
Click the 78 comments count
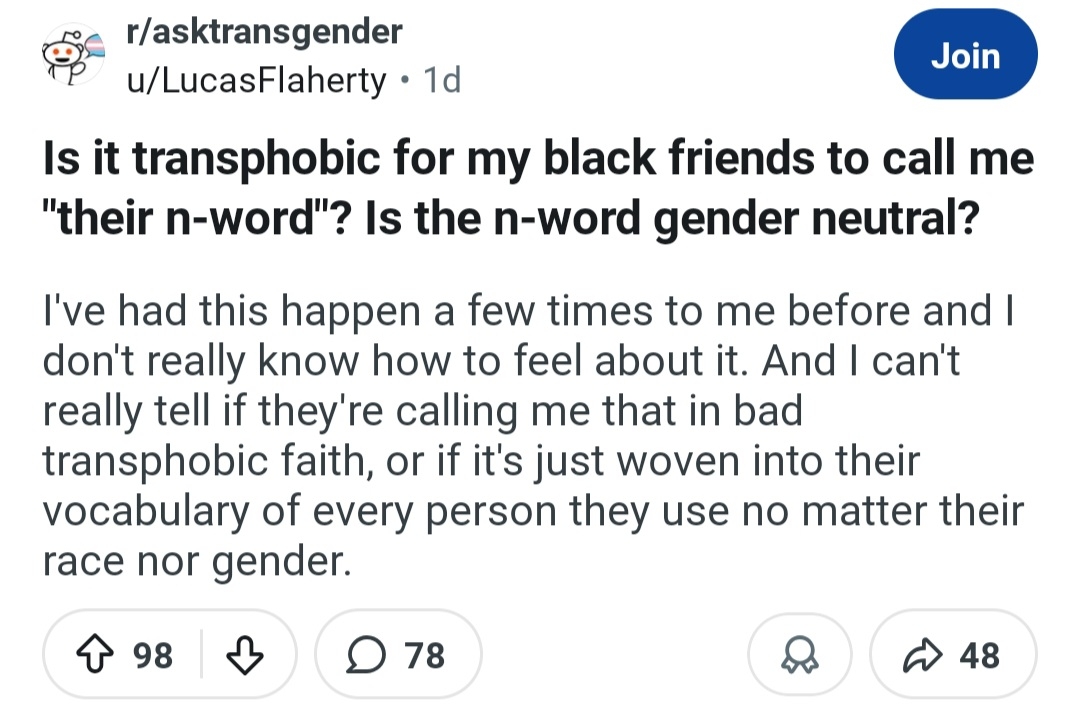click(x=425, y=655)
